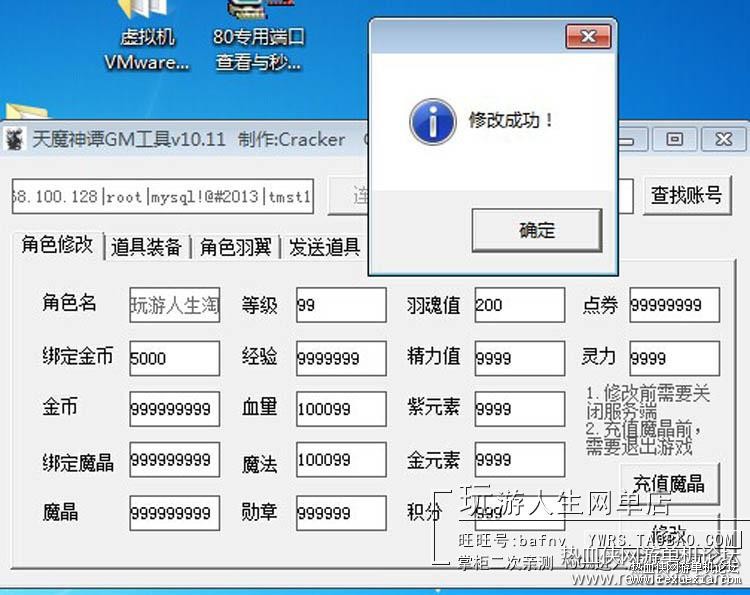Click the blue information icon in the dialog
This screenshot has height=595, width=750.
point(433,121)
